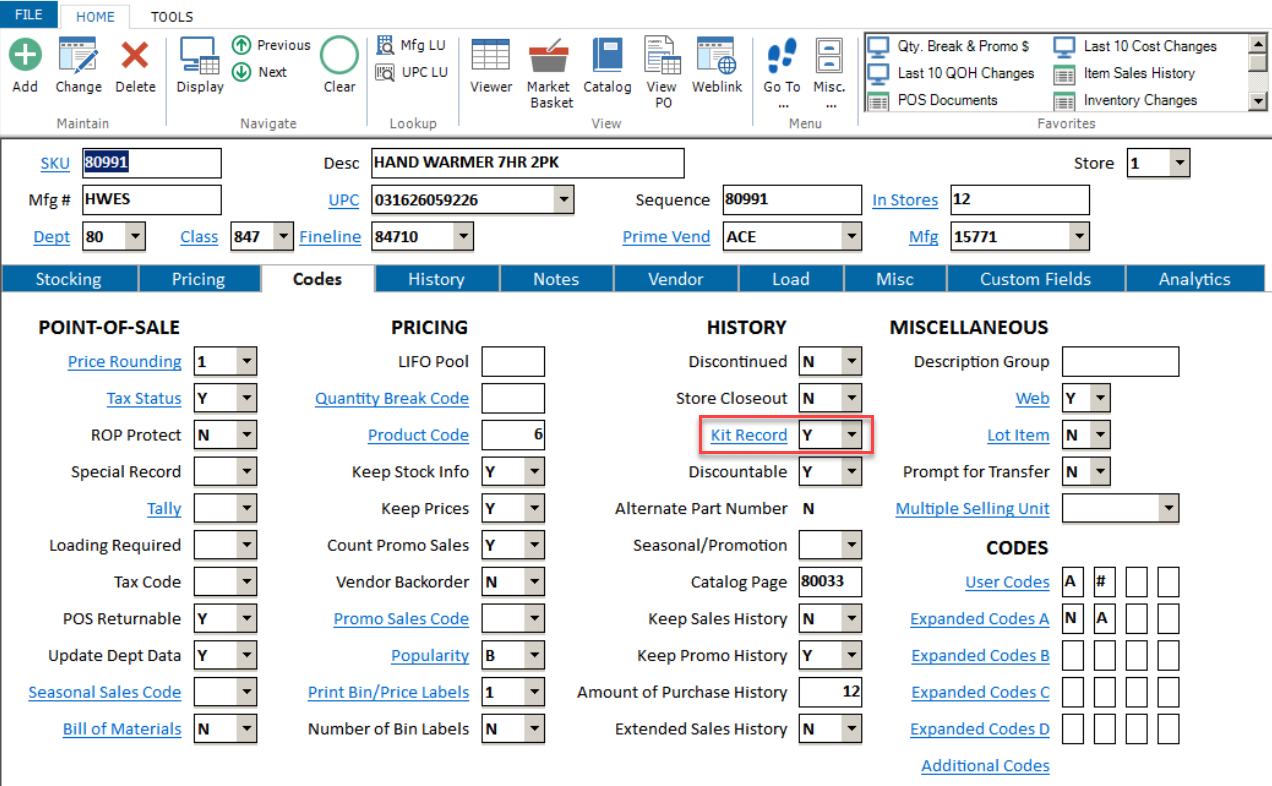
Task: Open Mfg LU lookup
Action: [411, 45]
